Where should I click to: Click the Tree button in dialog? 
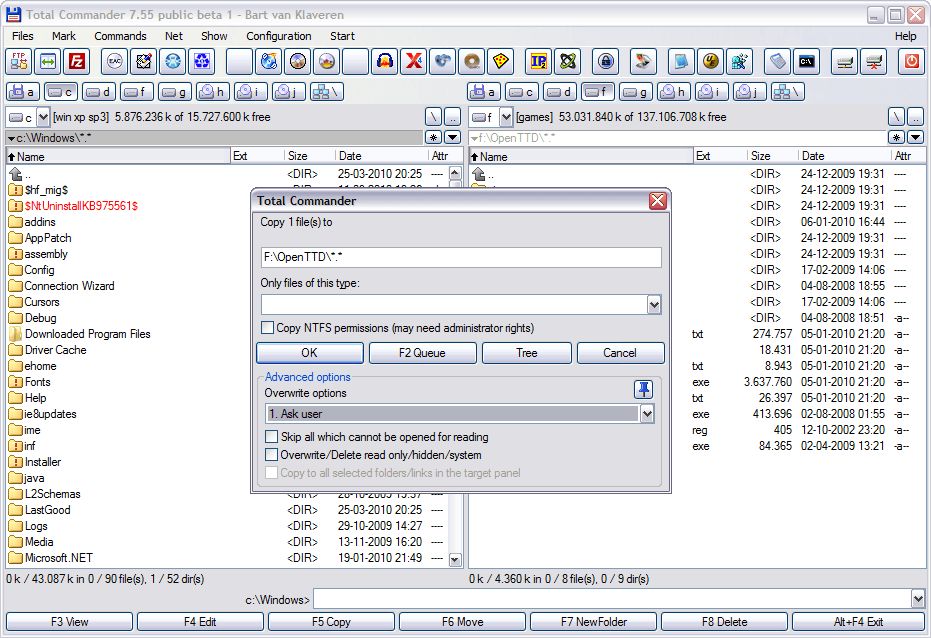tap(527, 353)
